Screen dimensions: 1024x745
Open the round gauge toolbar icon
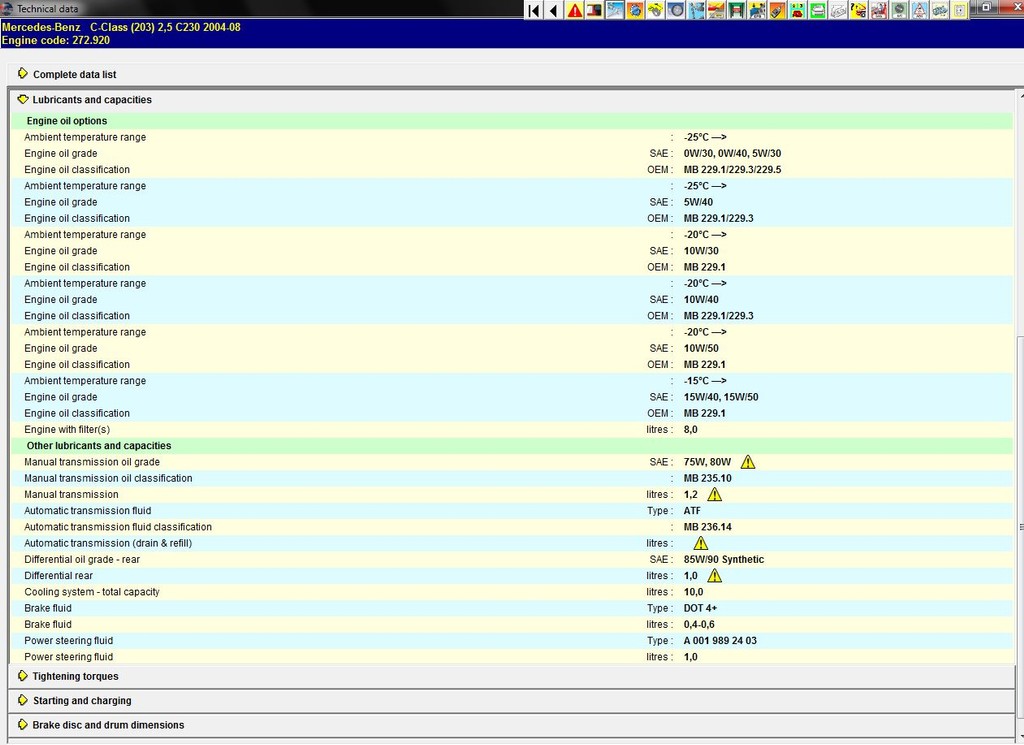pos(899,10)
